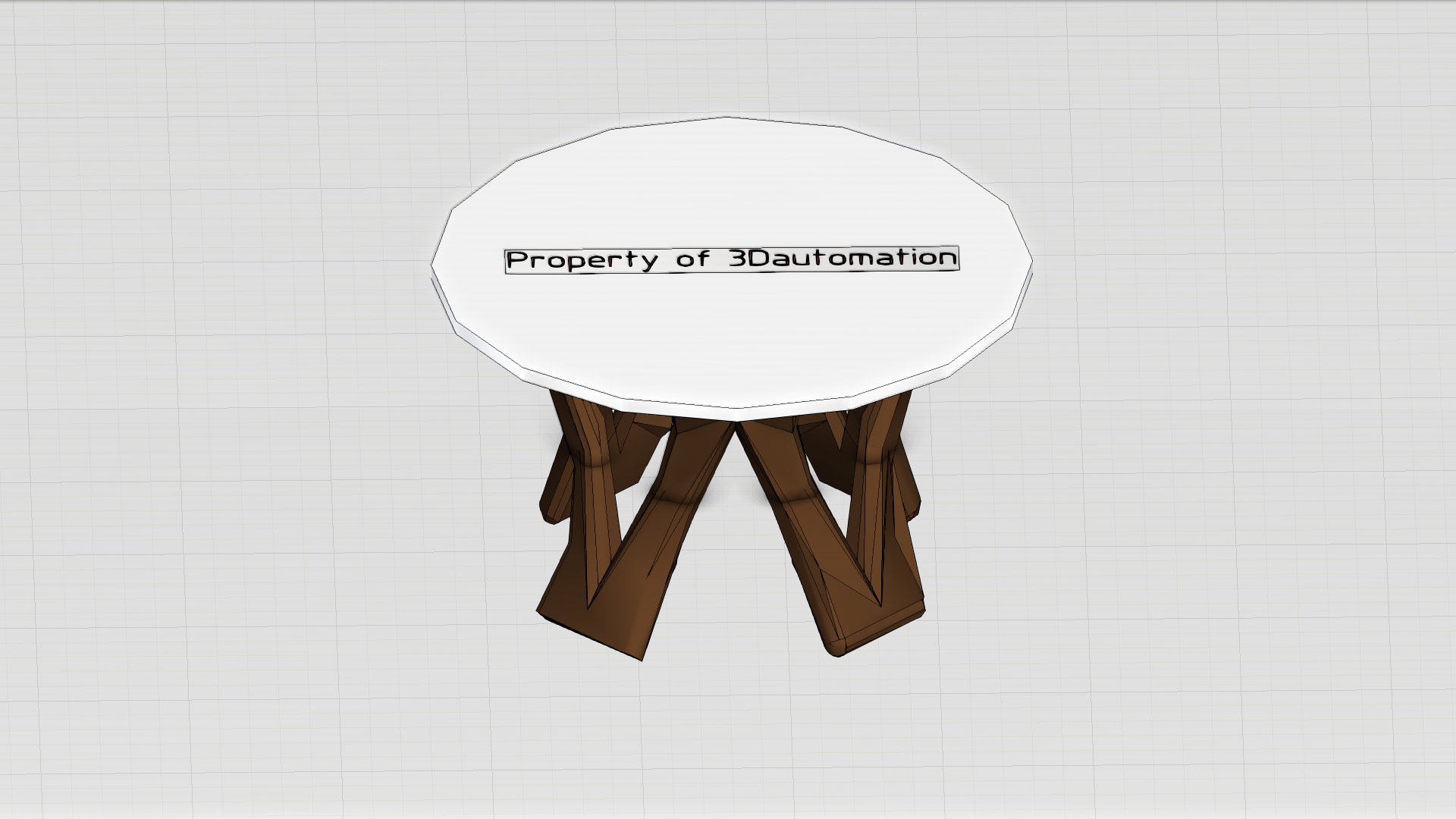Click the word "3Dautomation" in the label
Screen dimensions: 1456x819
[x=842, y=259]
